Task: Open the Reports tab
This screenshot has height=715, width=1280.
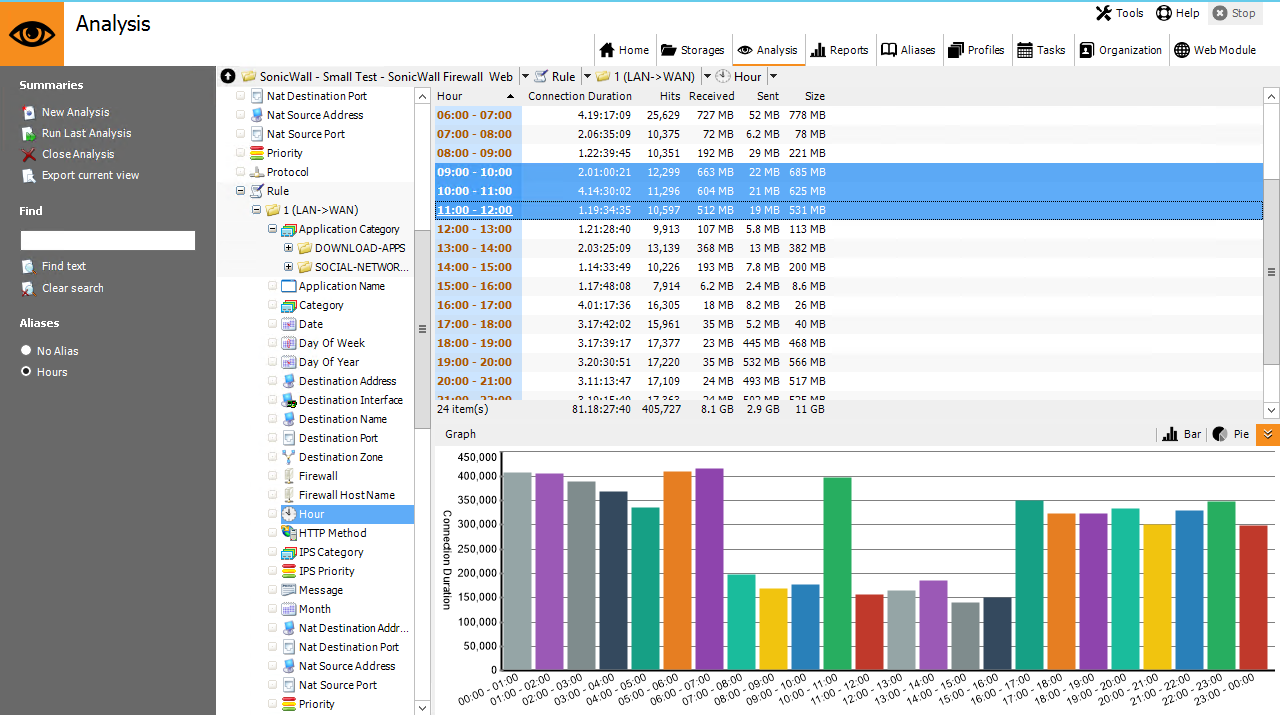Action: 839,50
